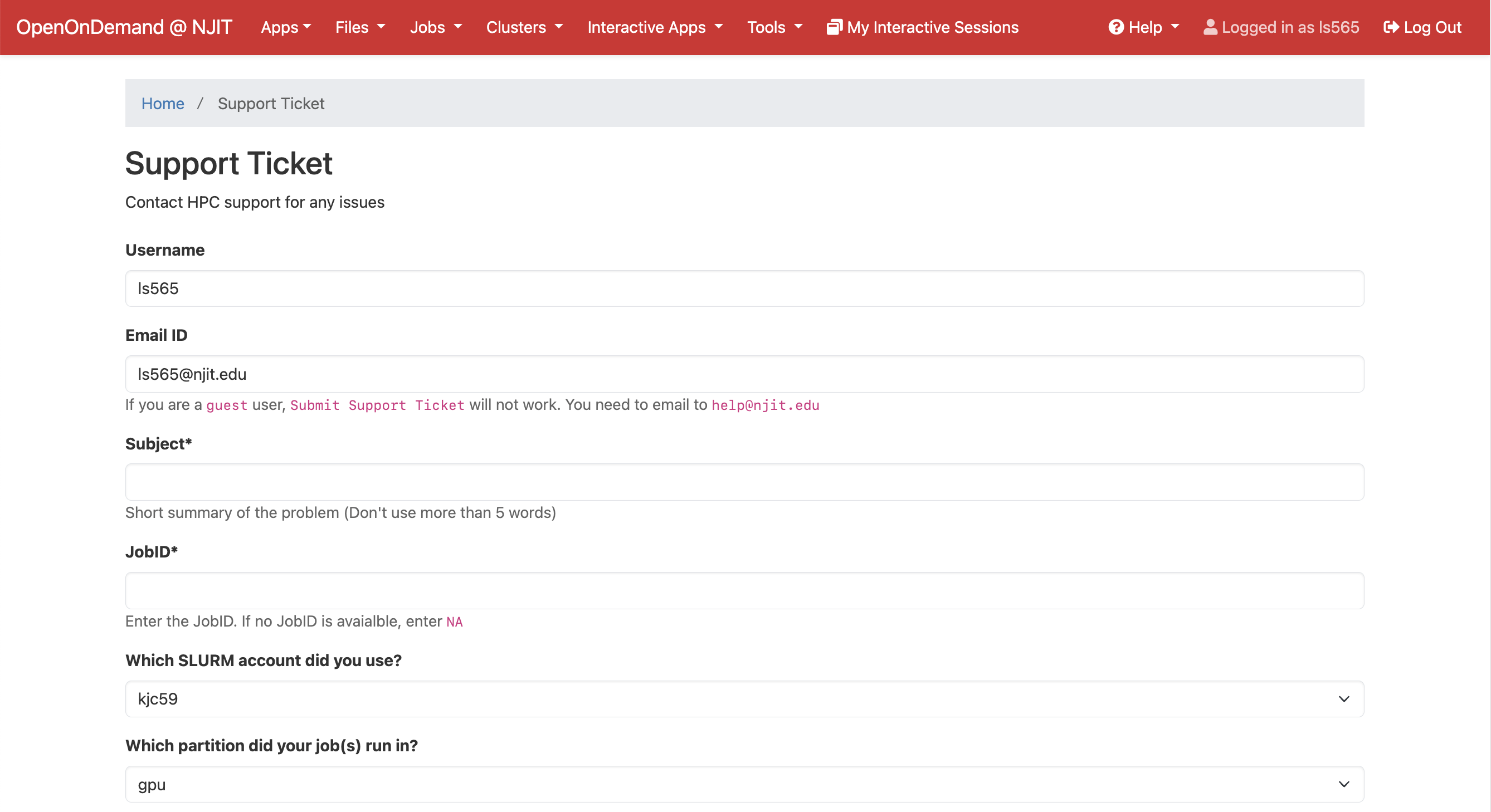Expand the Clusters menu
The width and height of the screenshot is (1491, 812).
(524, 27)
